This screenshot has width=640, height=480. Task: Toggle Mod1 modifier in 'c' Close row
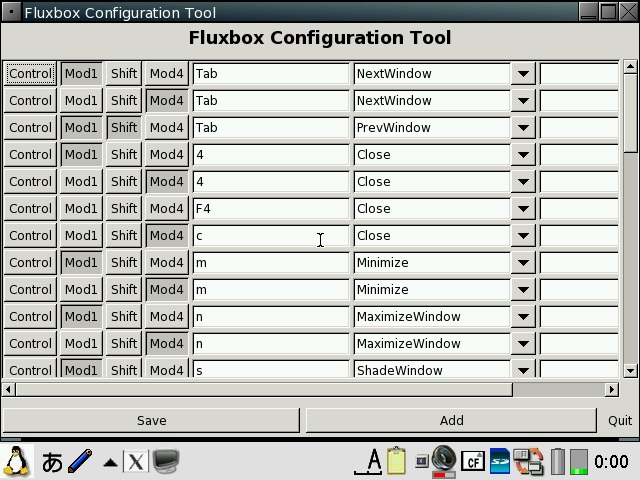click(82, 236)
